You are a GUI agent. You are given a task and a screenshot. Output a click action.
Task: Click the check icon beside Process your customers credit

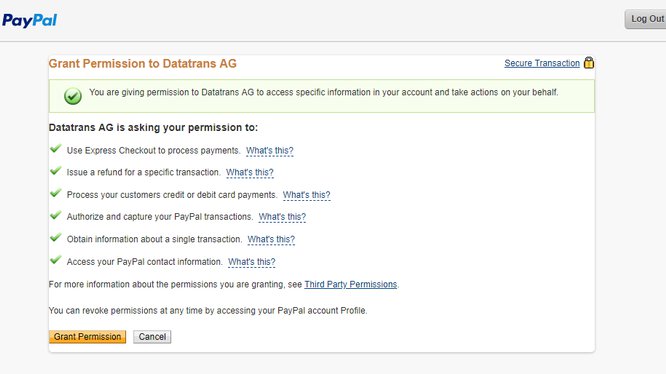click(56, 193)
